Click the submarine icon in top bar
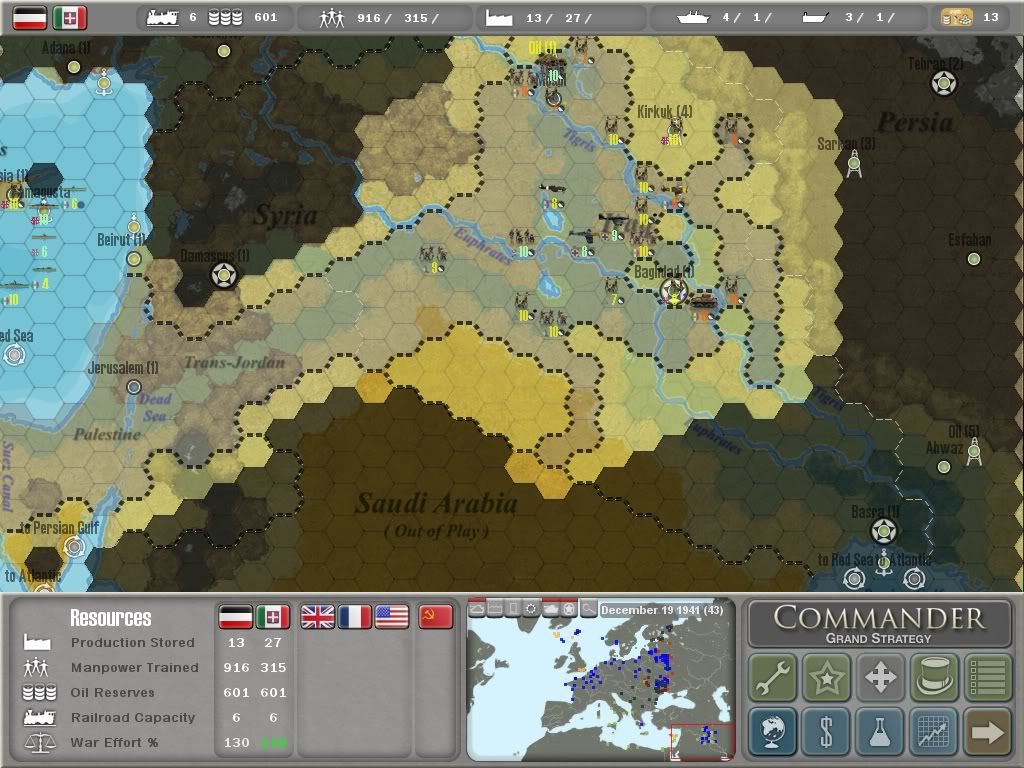Viewport: 1024px width, 768px height. [x=815, y=18]
